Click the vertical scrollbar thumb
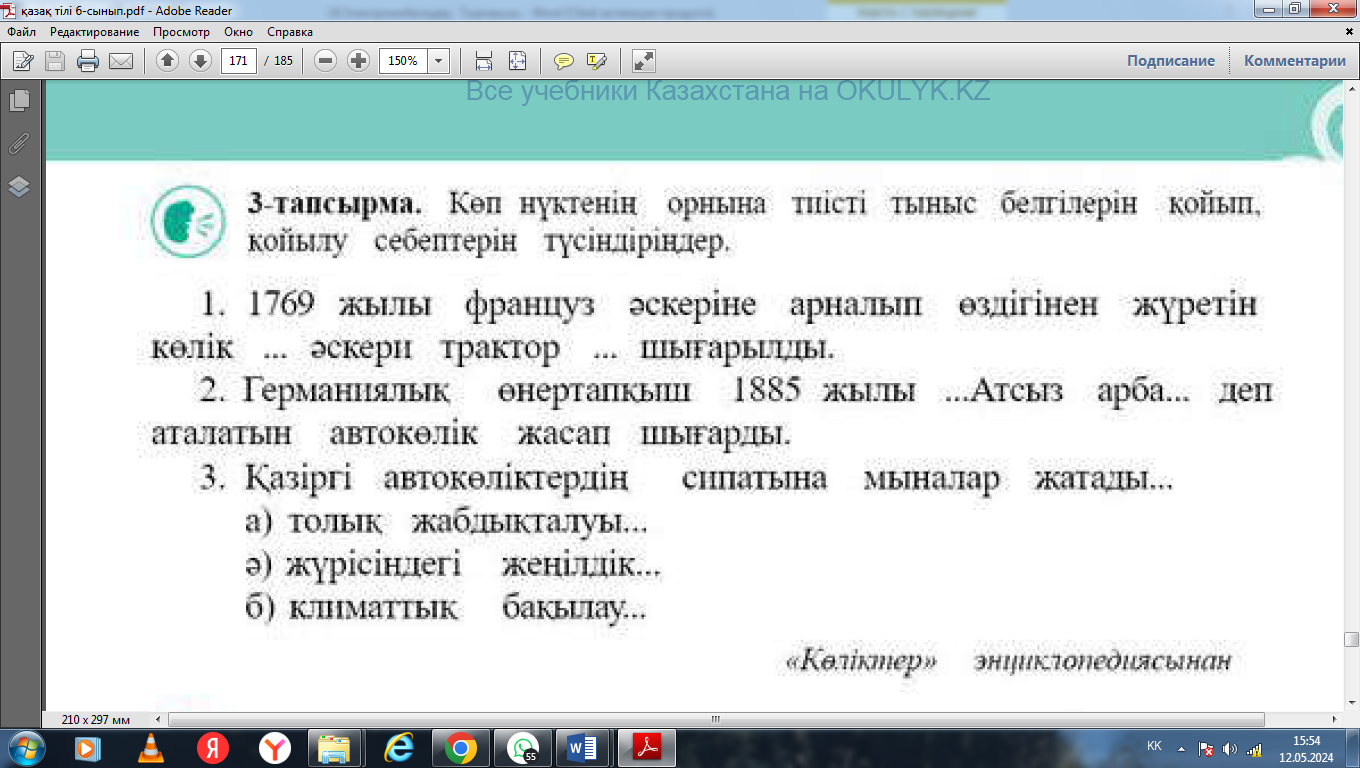This screenshot has height=768, width=1360. coord(1351,640)
